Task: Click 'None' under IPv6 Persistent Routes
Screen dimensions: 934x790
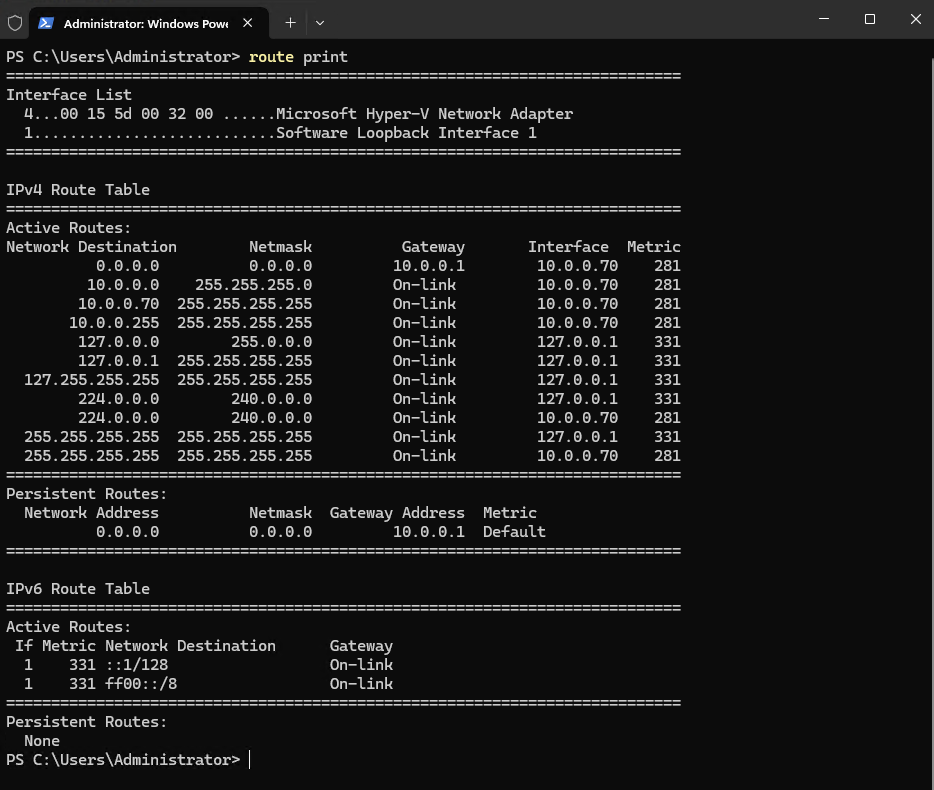Action: pyautogui.click(x=42, y=741)
